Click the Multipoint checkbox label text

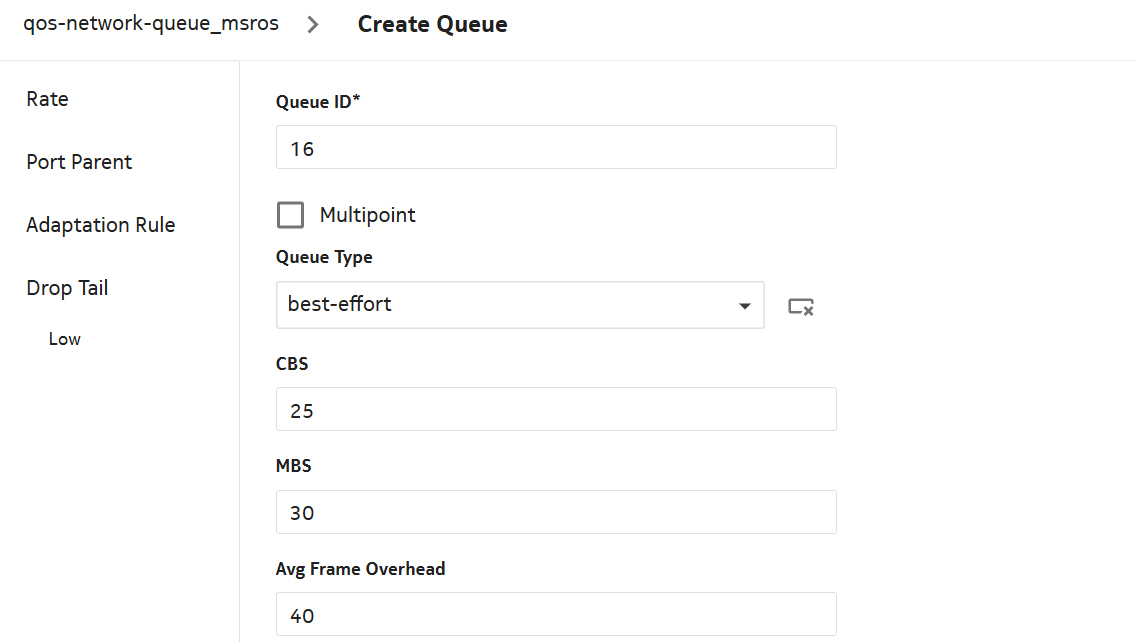click(367, 215)
